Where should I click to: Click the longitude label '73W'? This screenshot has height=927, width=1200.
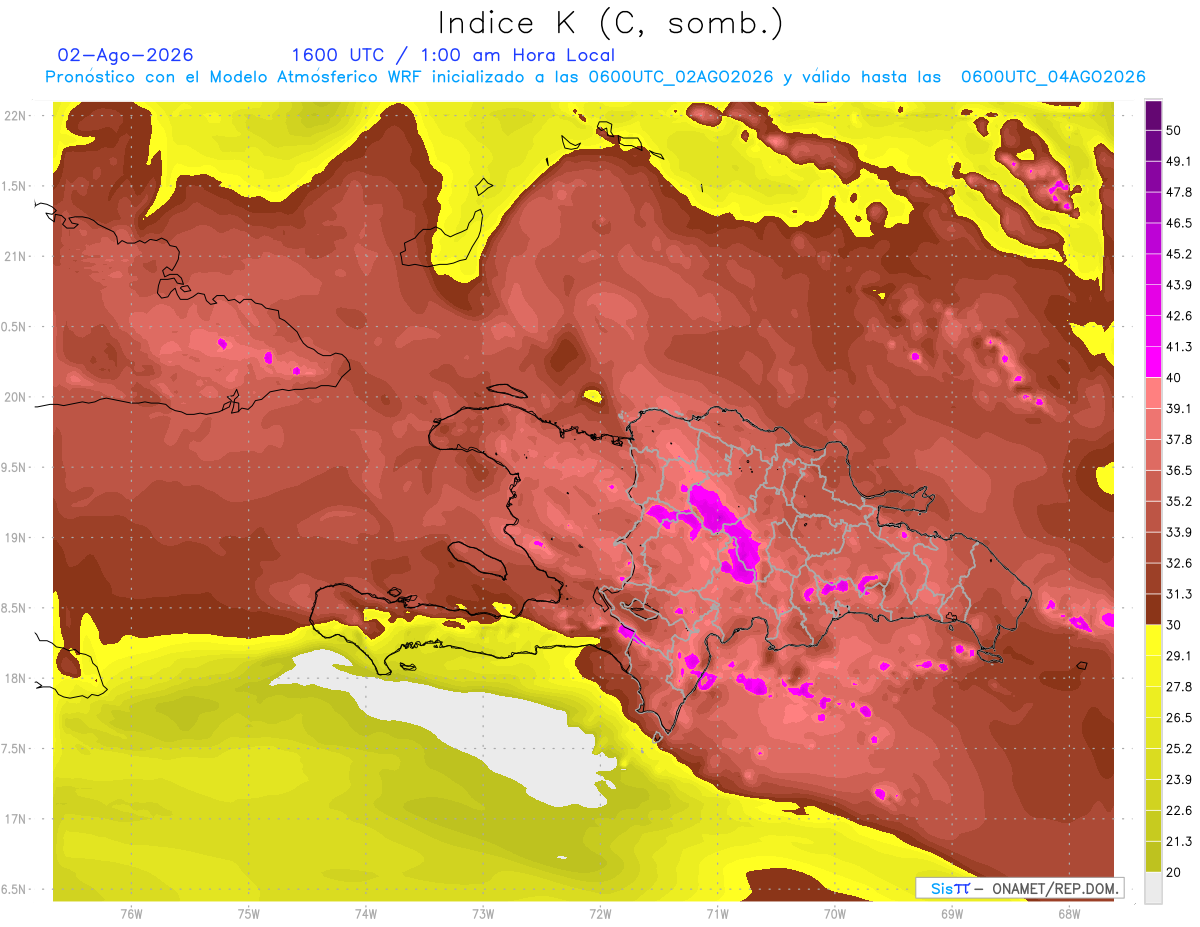pos(483,914)
